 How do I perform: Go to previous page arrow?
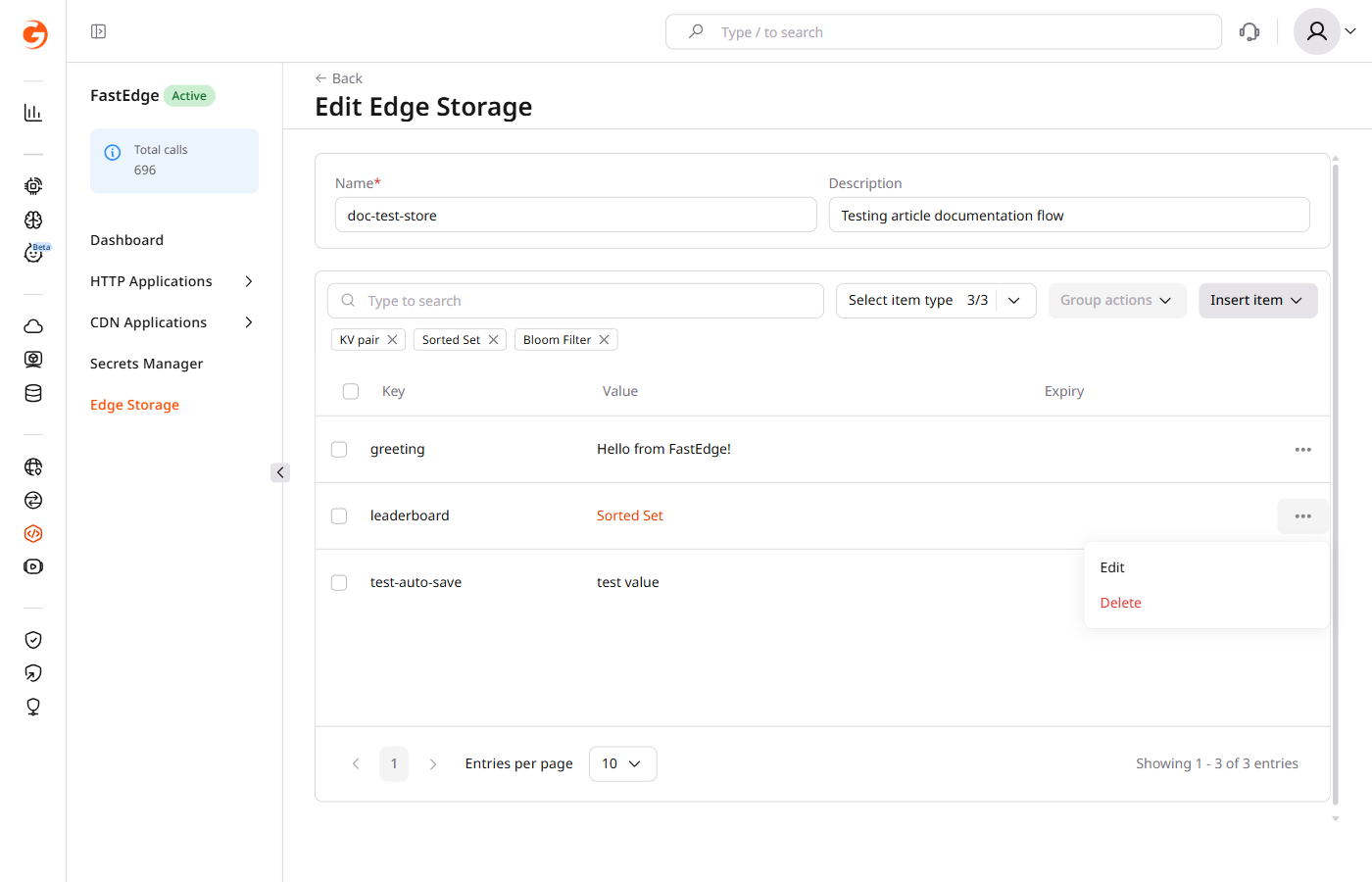click(x=356, y=764)
